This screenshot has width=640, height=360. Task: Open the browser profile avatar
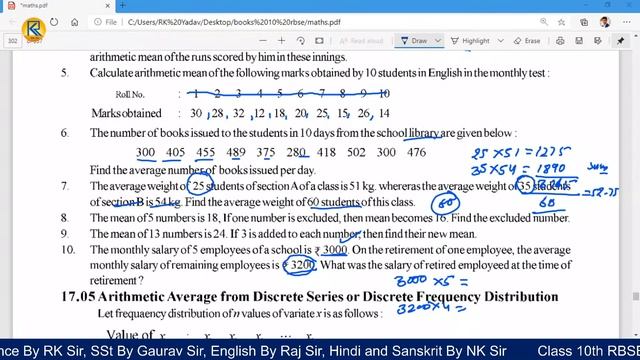[x=605, y=22]
